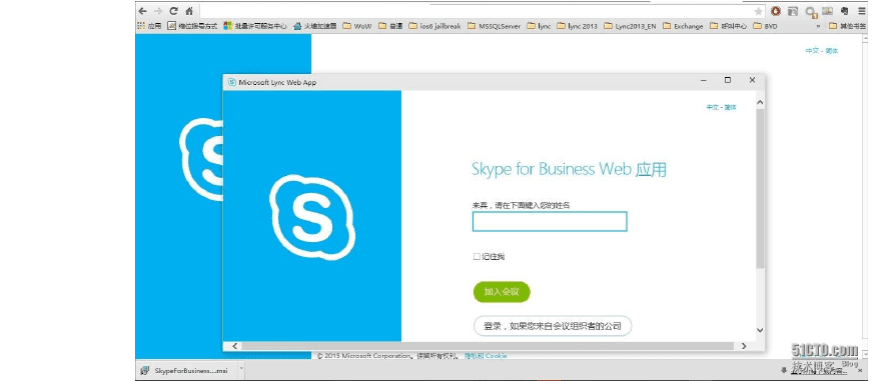Open the window-shaped extension icon in toolbar

point(792,11)
